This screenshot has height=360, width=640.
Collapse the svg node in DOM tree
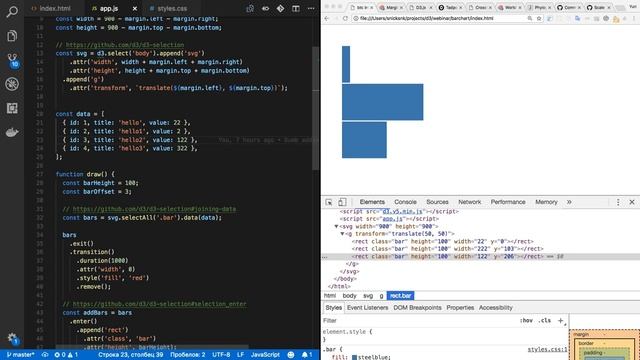click(x=336, y=227)
